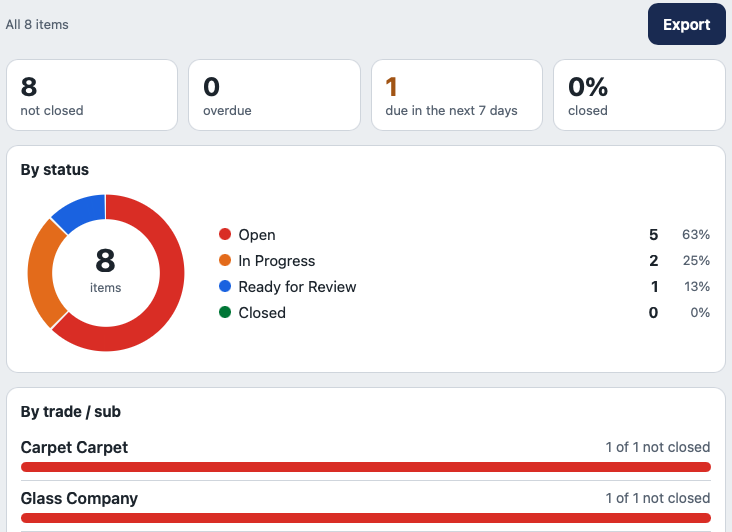Screen dimensions: 732x532
Task: Select the Open status label
Action: (x=257, y=235)
